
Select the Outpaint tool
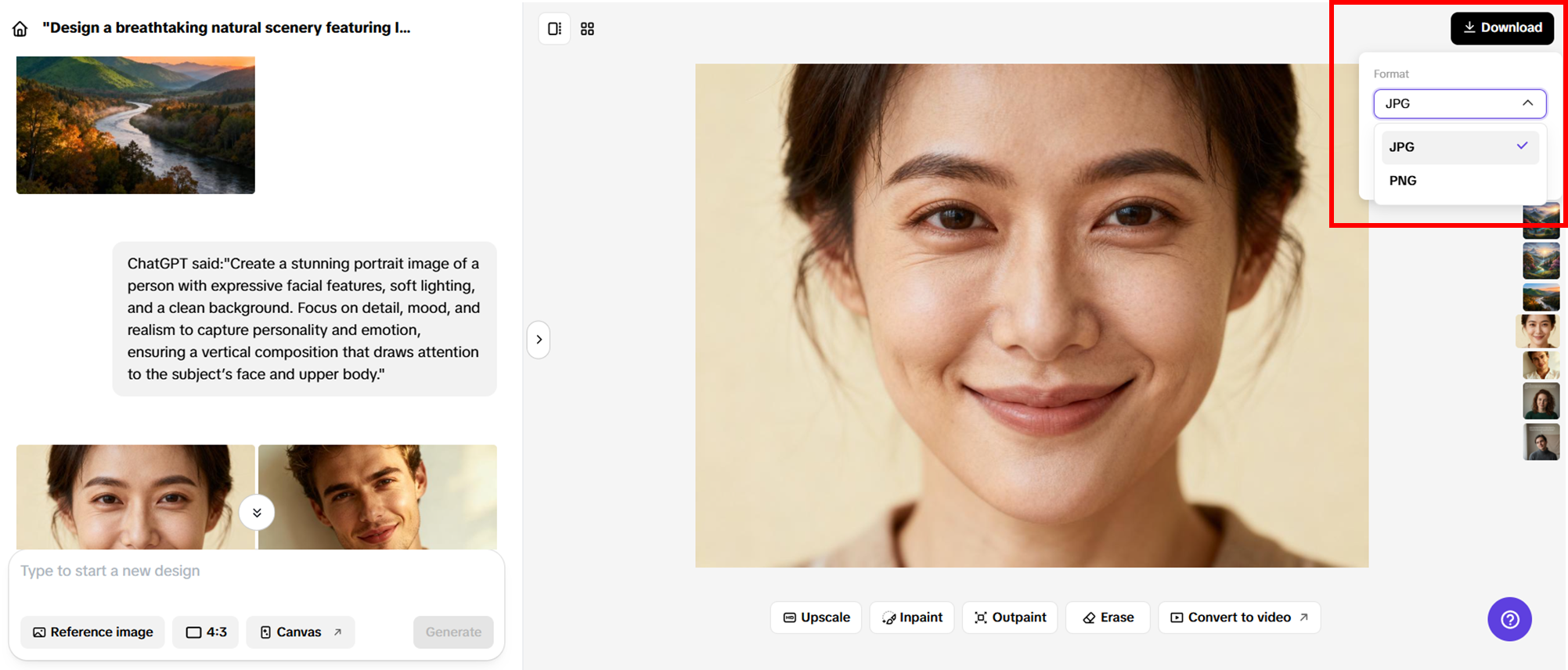coord(1009,618)
